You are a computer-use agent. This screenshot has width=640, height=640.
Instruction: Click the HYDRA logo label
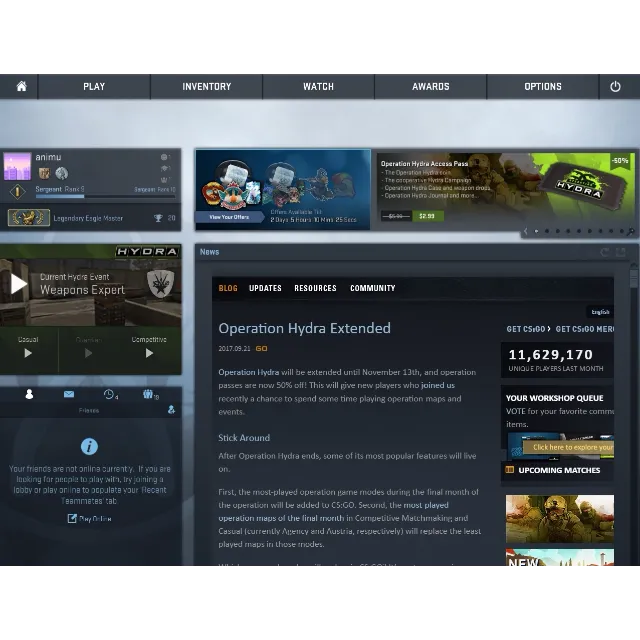point(147,251)
